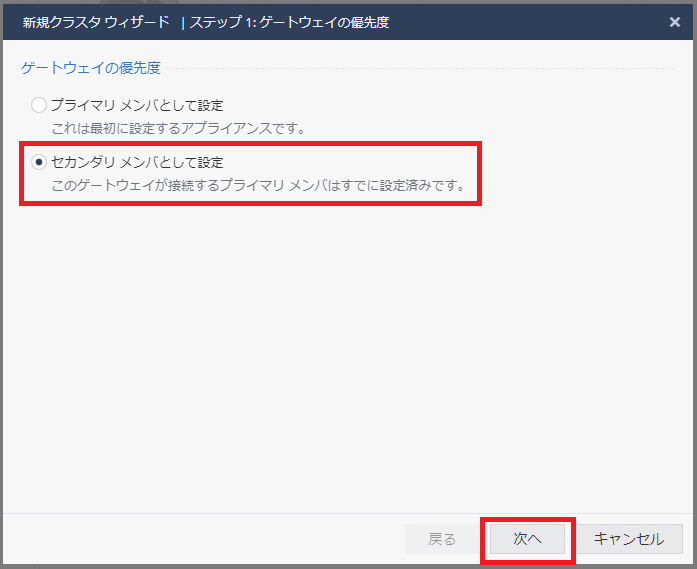Click the プライマリ メンバとして設定 label text

pyautogui.click(x=137, y=104)
